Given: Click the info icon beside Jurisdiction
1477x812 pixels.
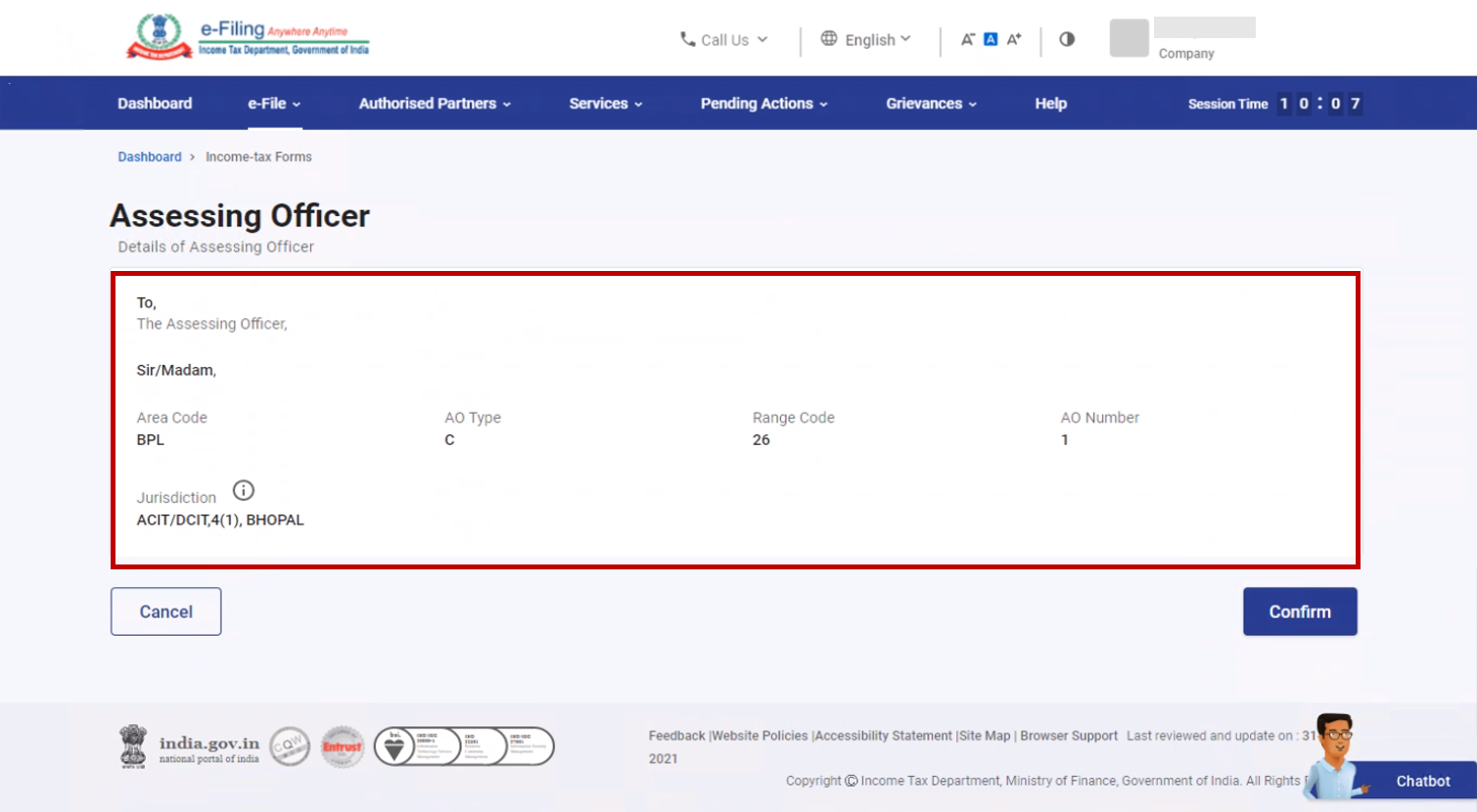Looking at the screenshot, I should pyautogui.click(x=243, y=490).
